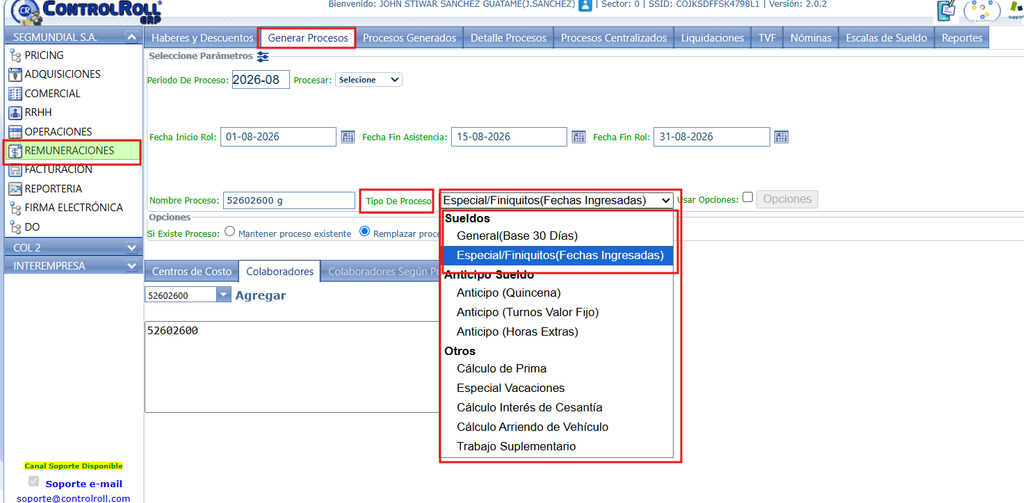Open calendar icon for Fecha Fin Asistencia
This screenshot has width=1024, height=503.
tap(579, 137)
